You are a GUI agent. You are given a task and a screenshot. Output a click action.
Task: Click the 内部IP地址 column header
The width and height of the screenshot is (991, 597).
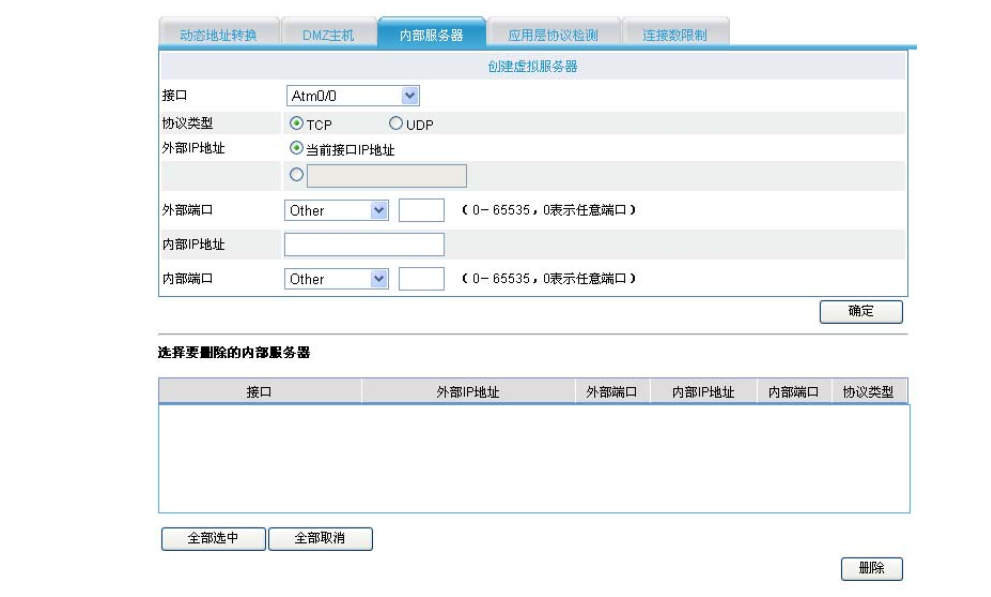[703, 392]
